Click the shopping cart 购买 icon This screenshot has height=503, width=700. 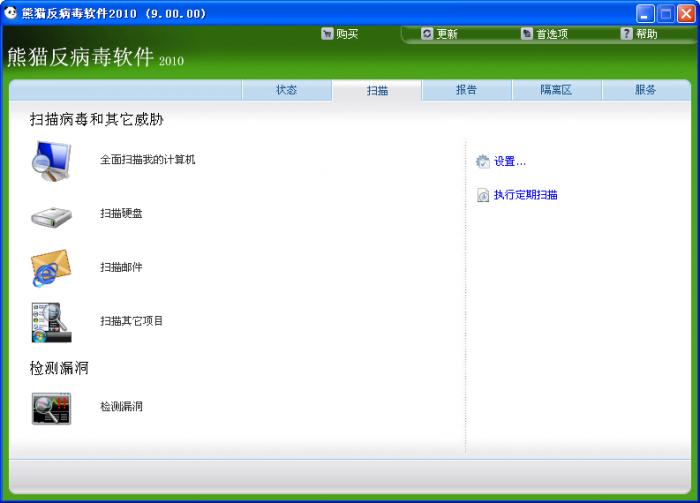(327, 33)
